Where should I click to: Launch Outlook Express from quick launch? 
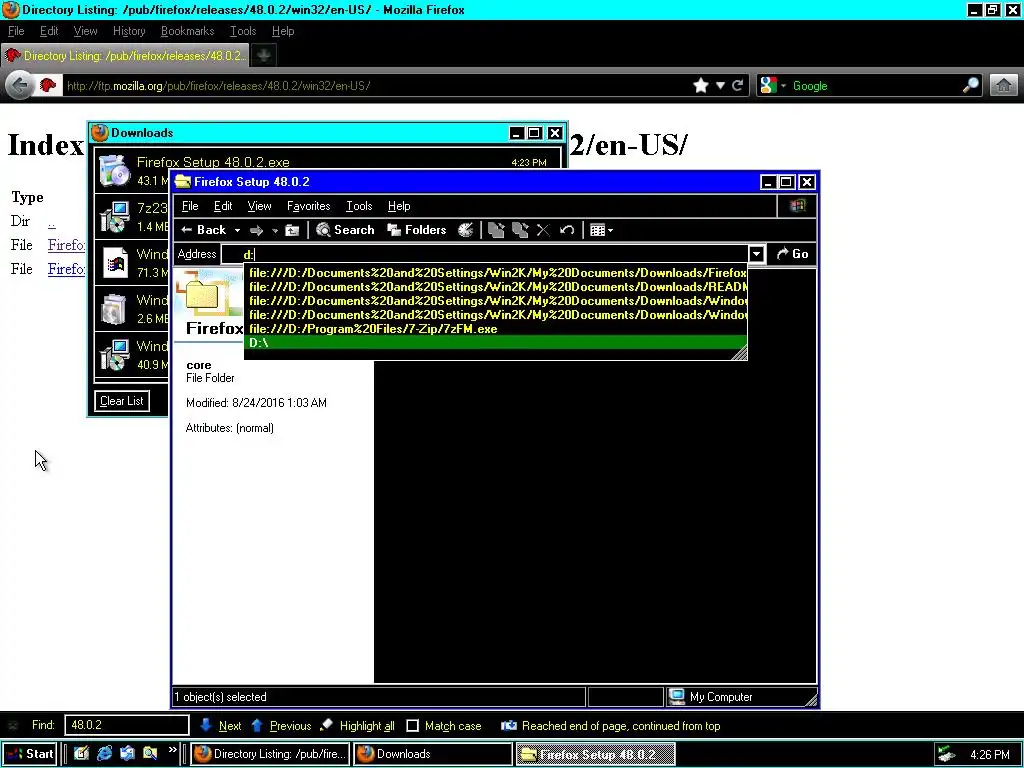tap(127, 754)
